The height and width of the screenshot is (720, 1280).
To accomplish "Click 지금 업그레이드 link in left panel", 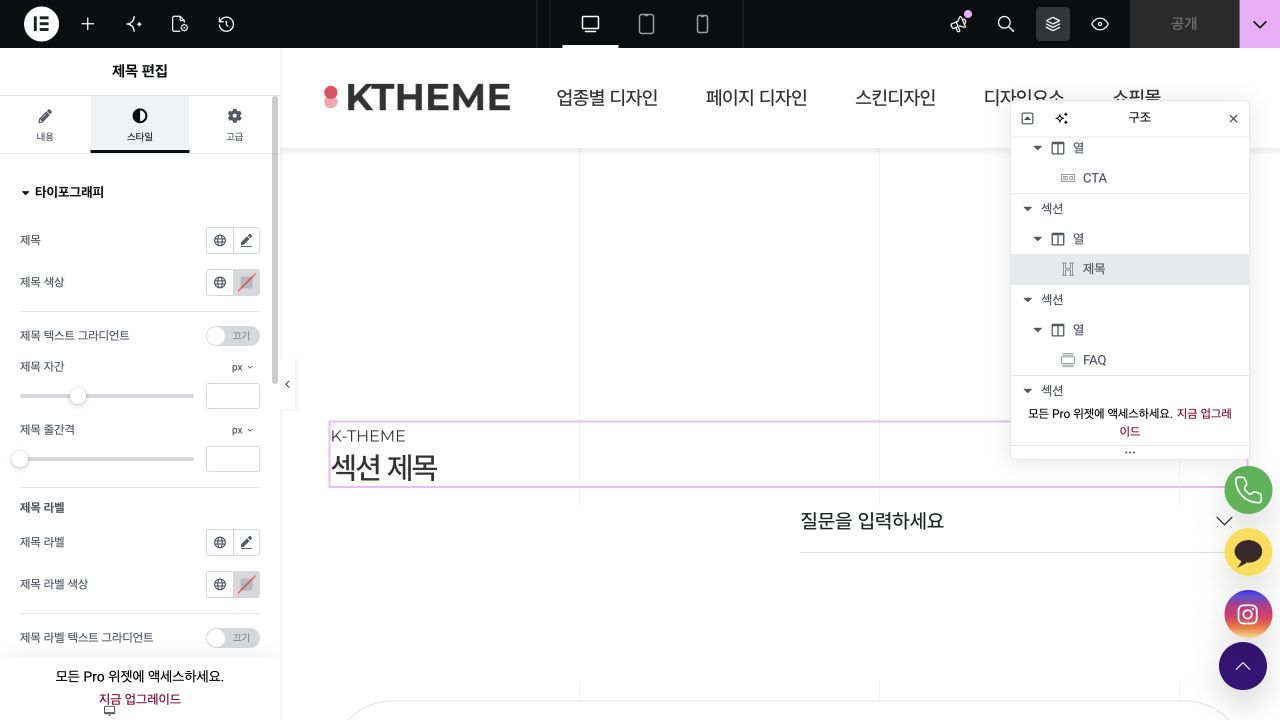I will (140, 699).
